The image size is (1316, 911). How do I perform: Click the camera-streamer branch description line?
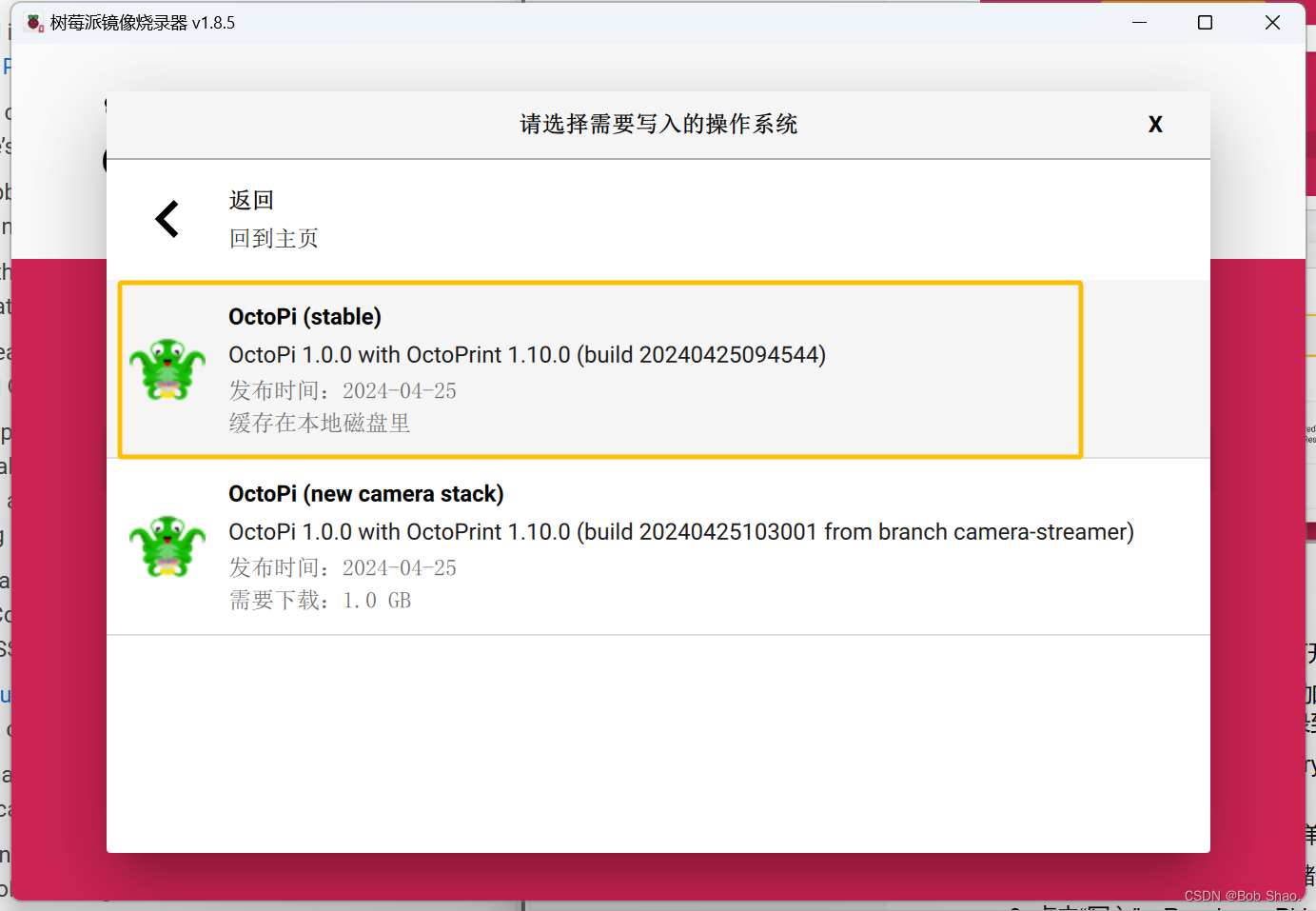click(681, 532)
